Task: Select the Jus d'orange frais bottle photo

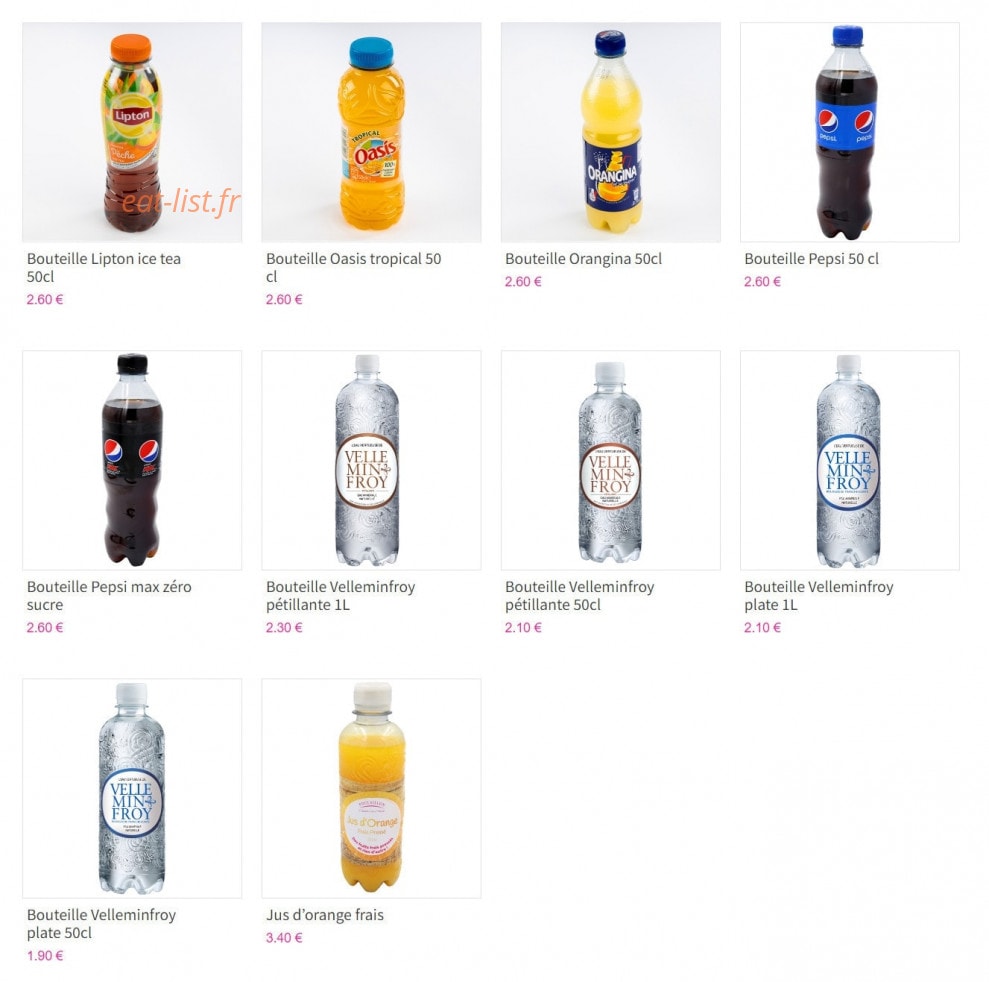Action: coord(371,788)
